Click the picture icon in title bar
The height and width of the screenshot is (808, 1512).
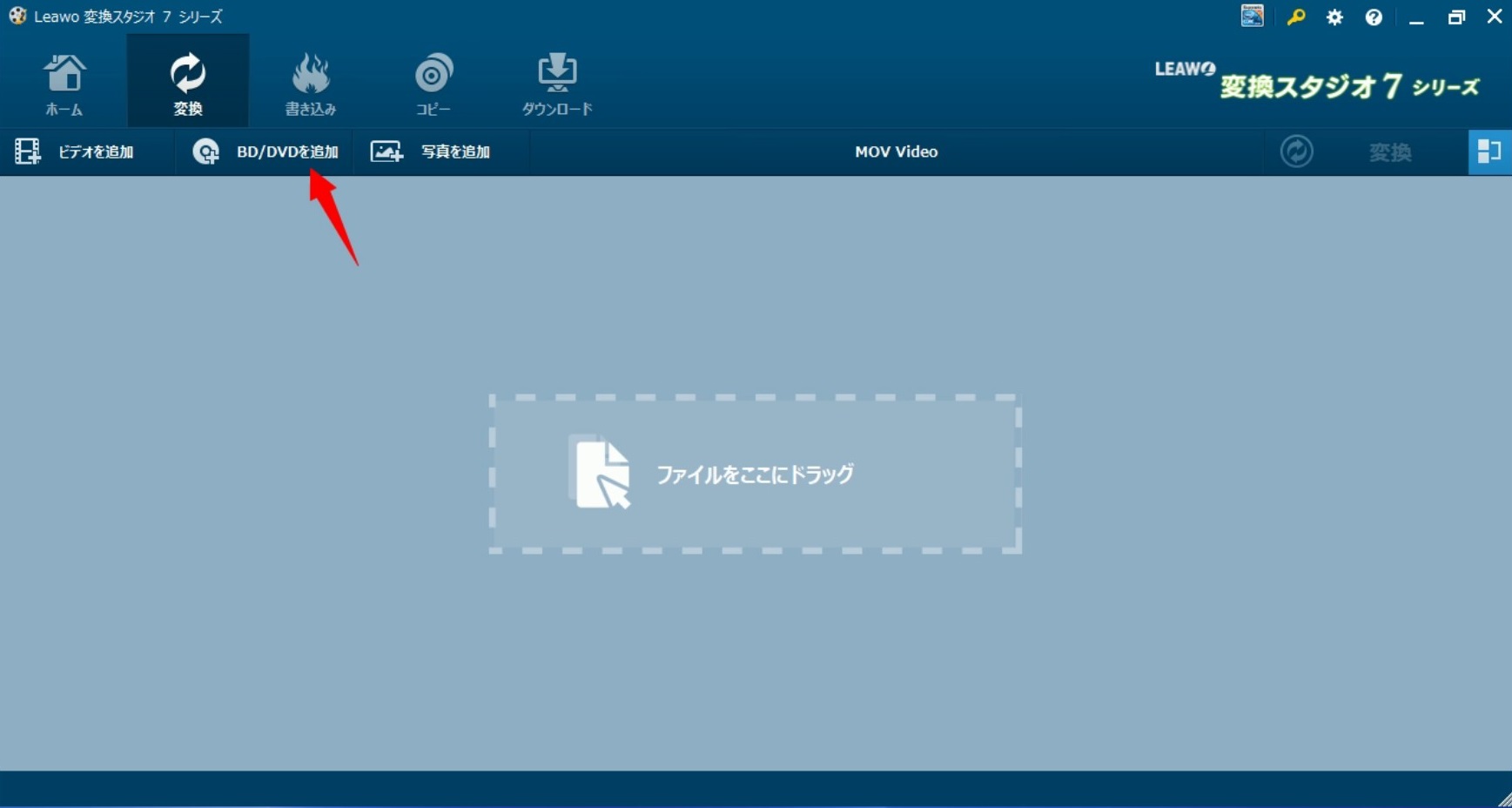tap(1252, 17)
